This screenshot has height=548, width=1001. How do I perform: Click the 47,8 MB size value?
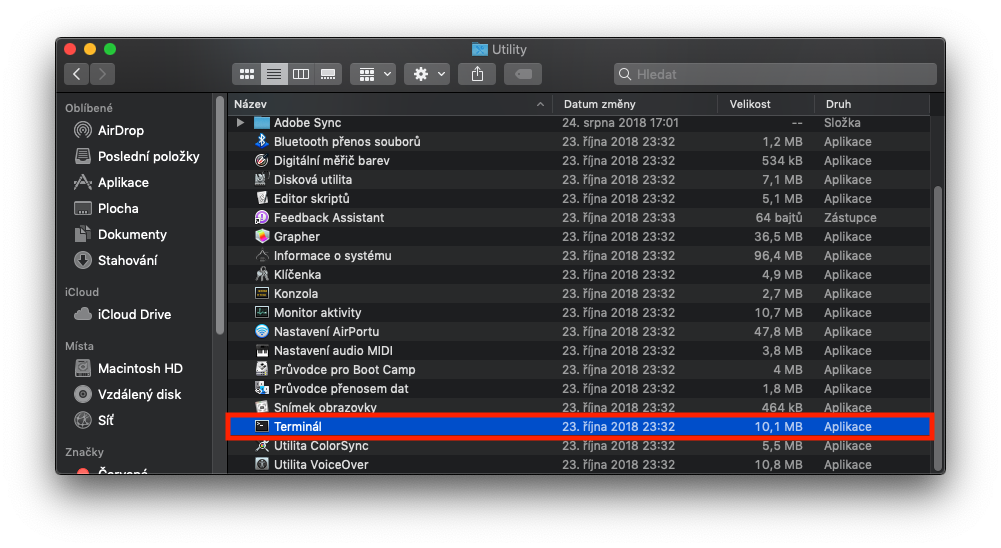[778, 331]
